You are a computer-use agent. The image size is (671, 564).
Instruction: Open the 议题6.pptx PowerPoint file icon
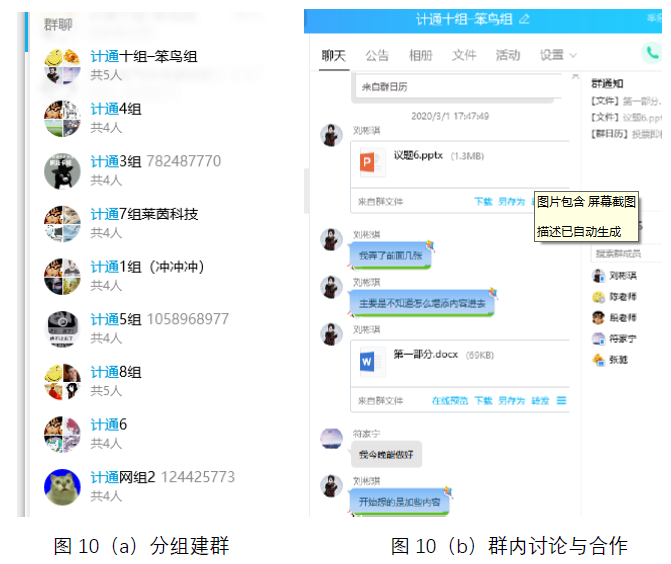pos(371,159)
